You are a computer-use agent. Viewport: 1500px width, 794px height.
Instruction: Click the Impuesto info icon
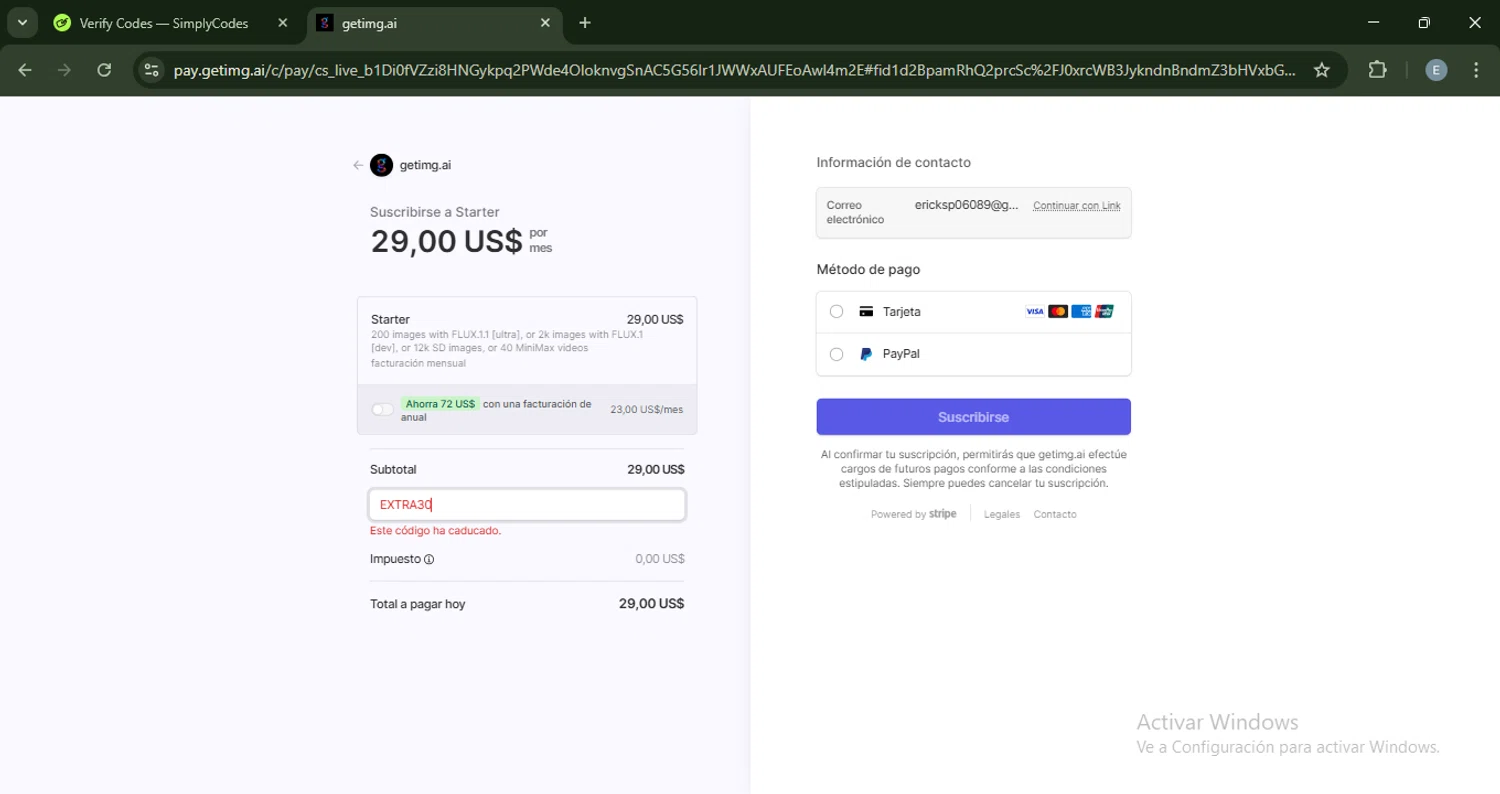tap(429, 559)
